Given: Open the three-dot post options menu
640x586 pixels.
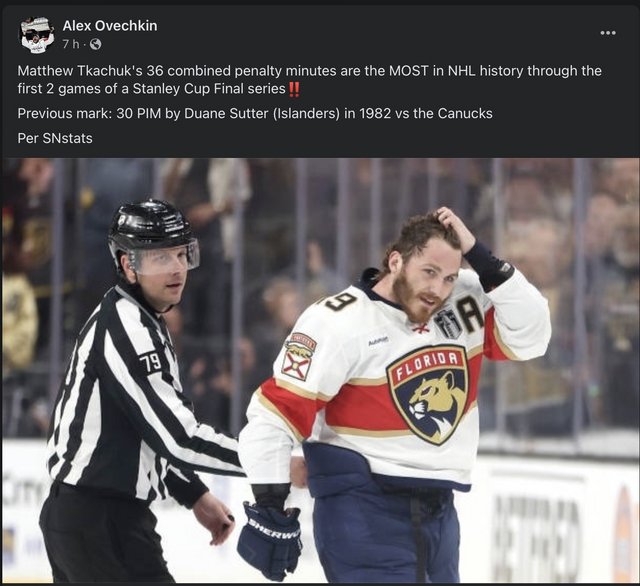Looking at the screenshot, I should (x=608, y=33).
